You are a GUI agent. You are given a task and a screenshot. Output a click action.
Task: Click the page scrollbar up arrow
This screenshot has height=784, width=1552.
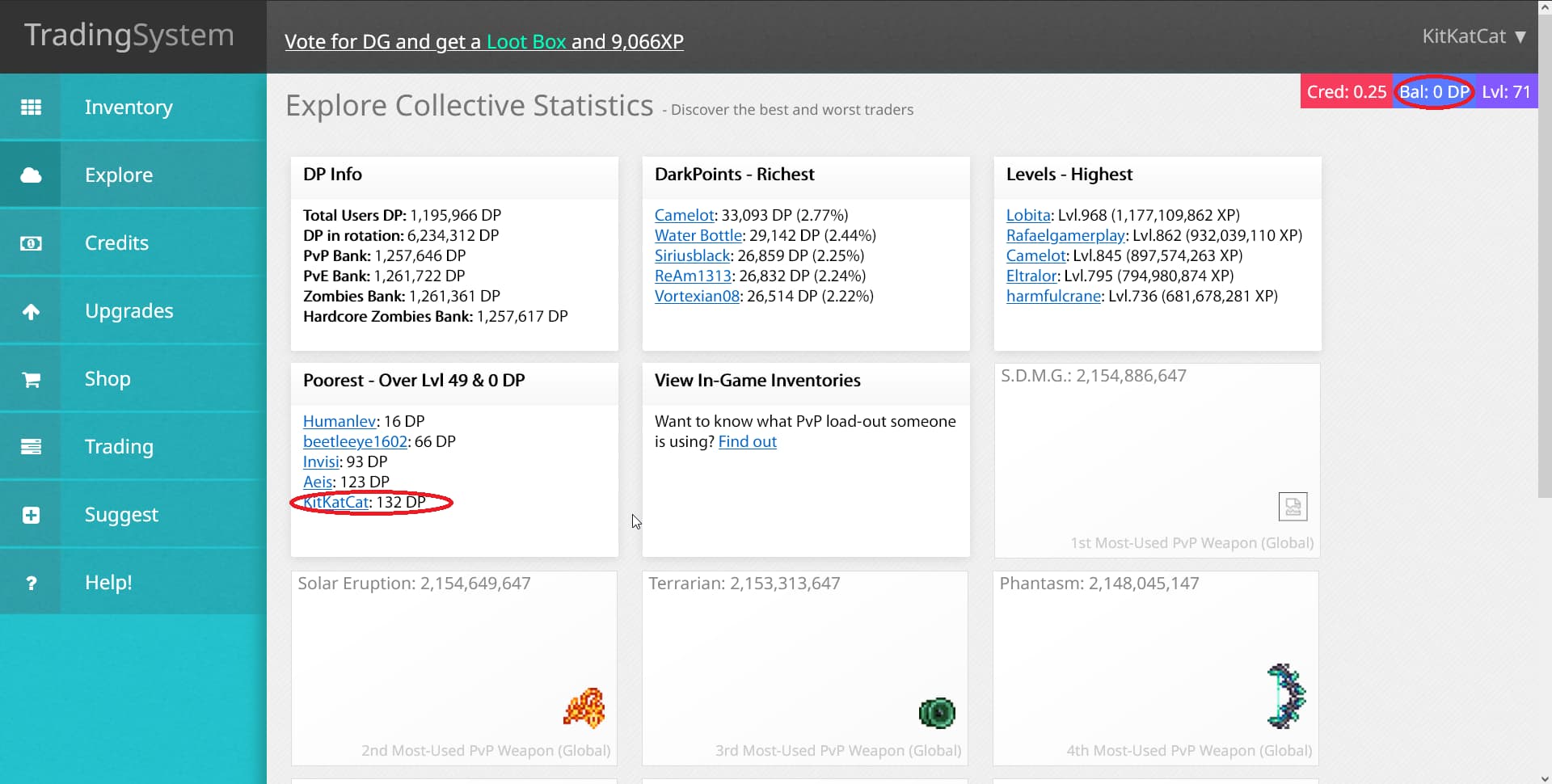pyautogui.click(x=1545, y=6)
